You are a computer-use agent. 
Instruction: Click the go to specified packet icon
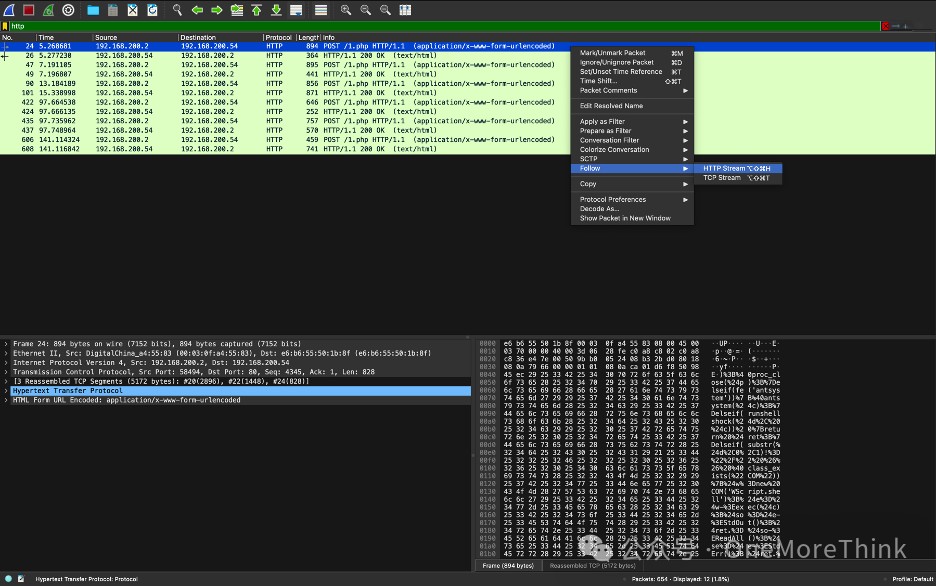(x=237, y=10)
